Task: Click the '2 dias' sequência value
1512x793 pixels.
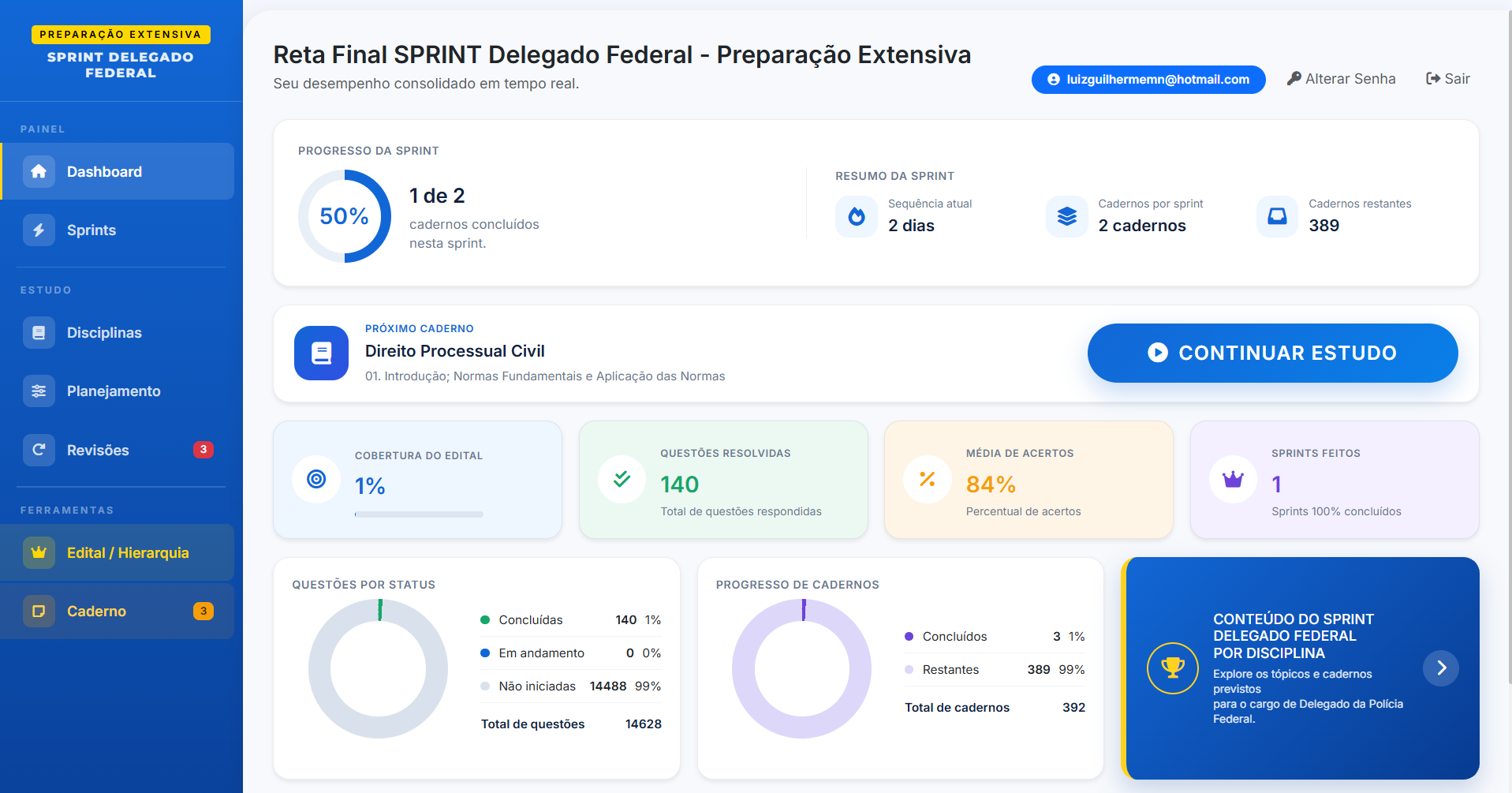Action: click(x=911, y=226)
